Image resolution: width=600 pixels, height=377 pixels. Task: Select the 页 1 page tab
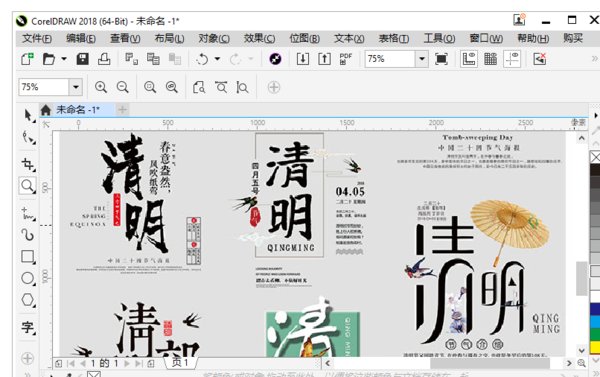coord(180,362)
